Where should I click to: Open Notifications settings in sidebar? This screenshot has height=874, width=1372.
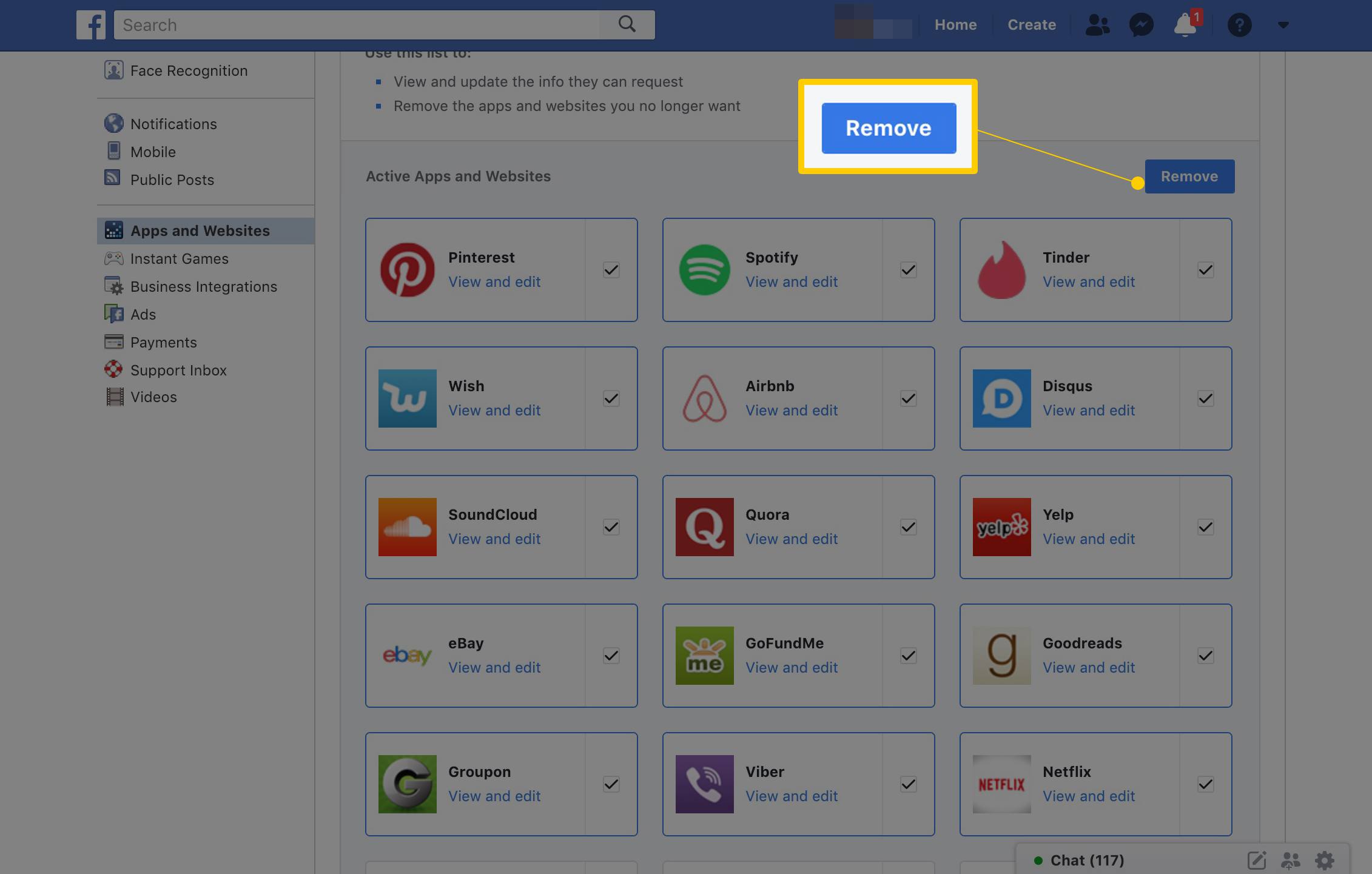tap(206, 124)
